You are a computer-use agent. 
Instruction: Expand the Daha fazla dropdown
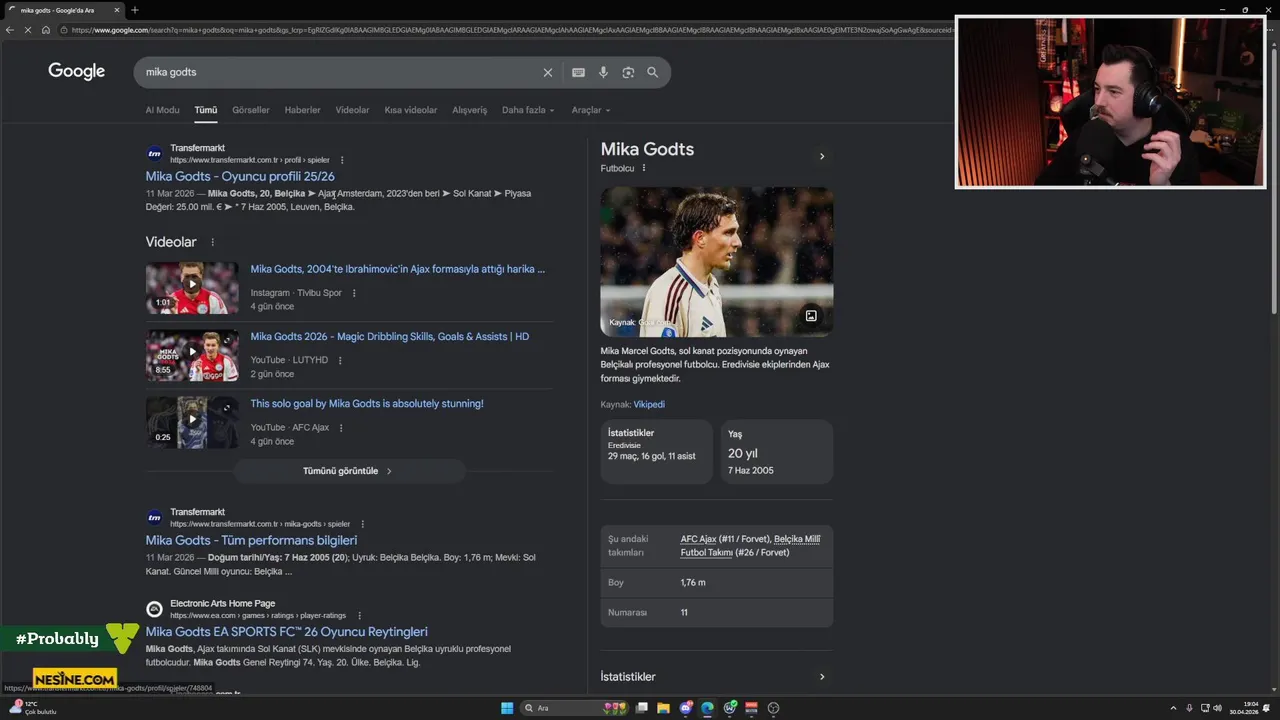pyautogui.click(x=528, y=110)
